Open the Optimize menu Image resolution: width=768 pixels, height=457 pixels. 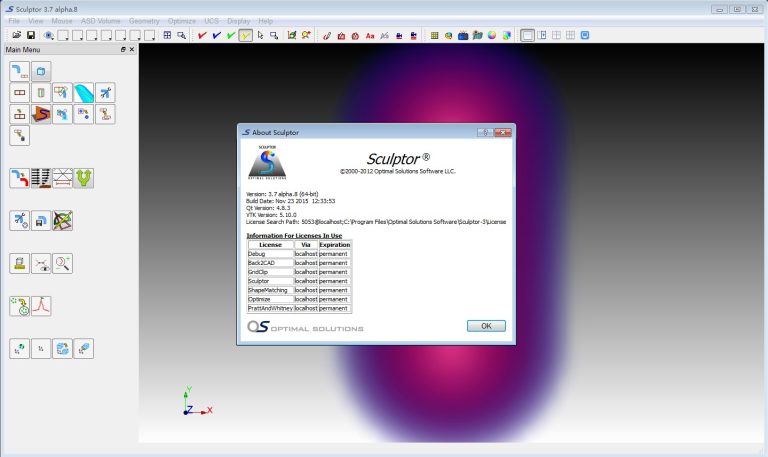tap(182, 21)
